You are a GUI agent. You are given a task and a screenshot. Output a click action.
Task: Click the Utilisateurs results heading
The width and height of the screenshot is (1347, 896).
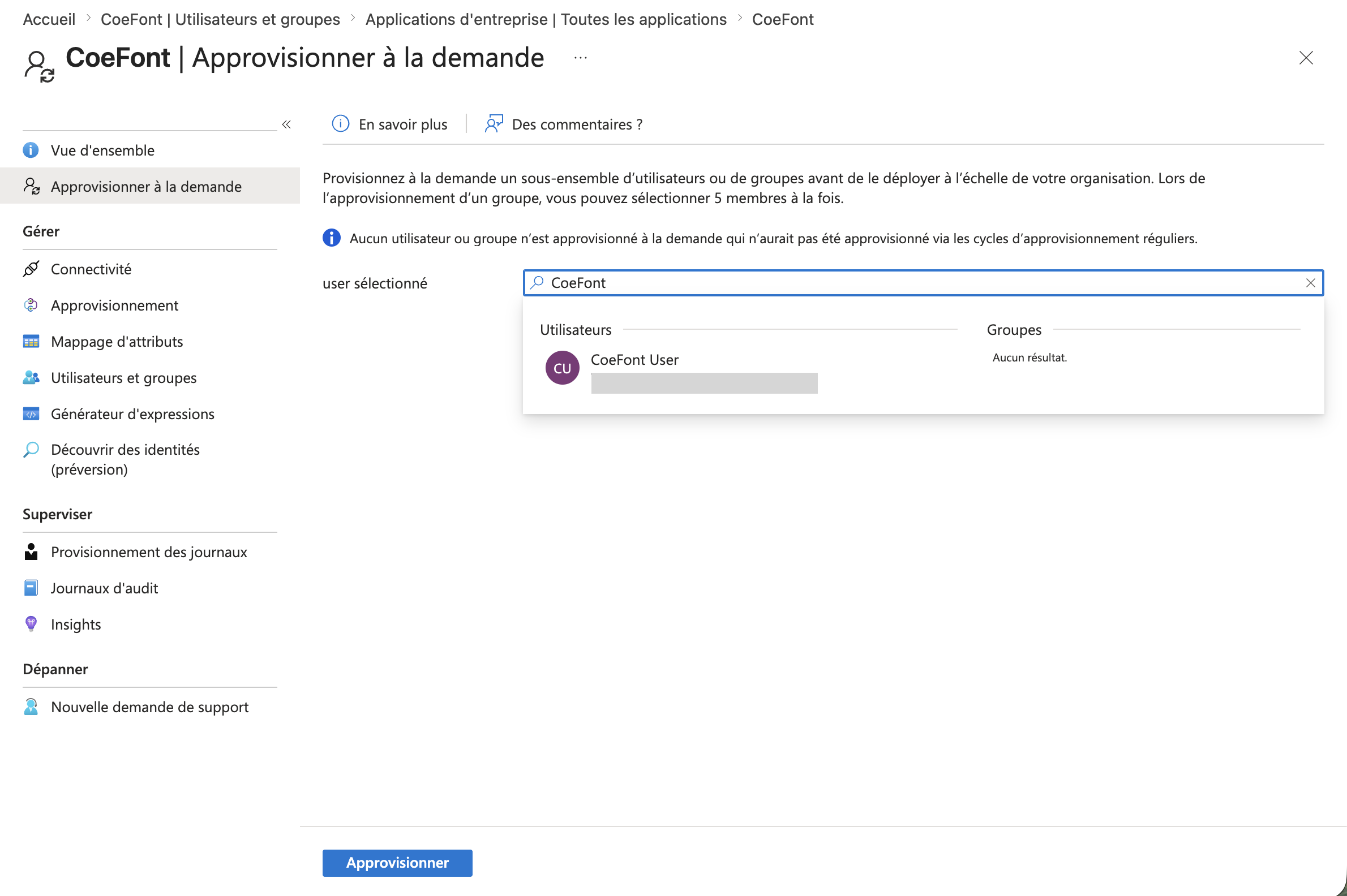click(x=576, y=330)
